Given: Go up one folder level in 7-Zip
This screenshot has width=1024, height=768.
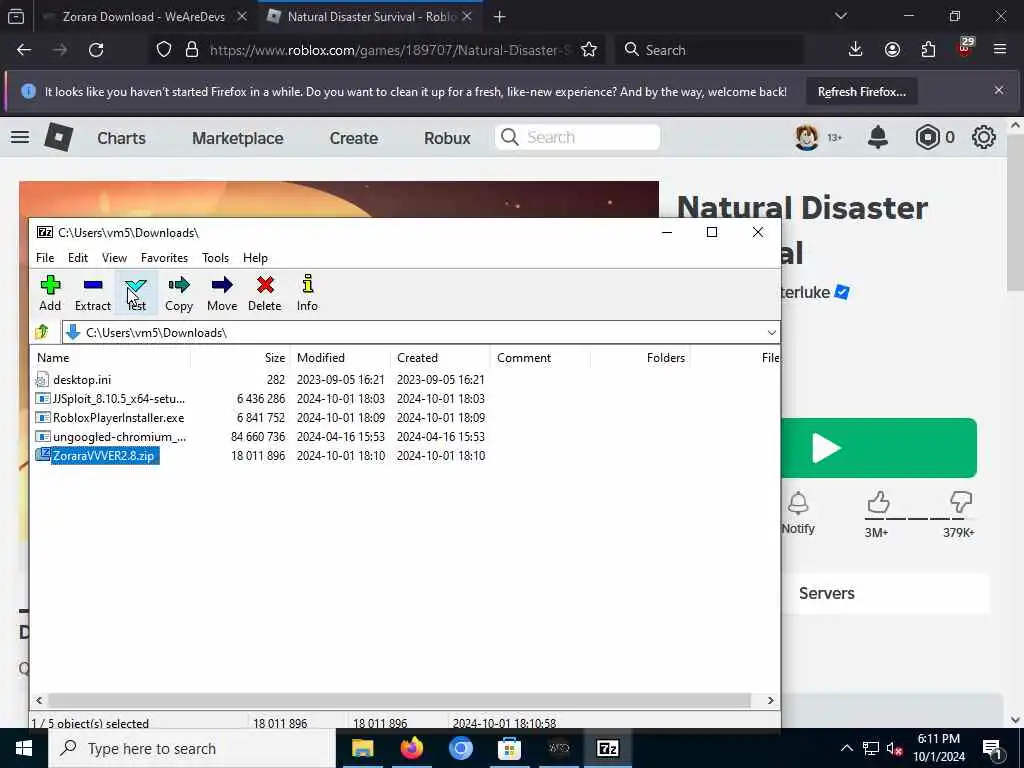Looking at the screenshot, I should pos(42,332).
